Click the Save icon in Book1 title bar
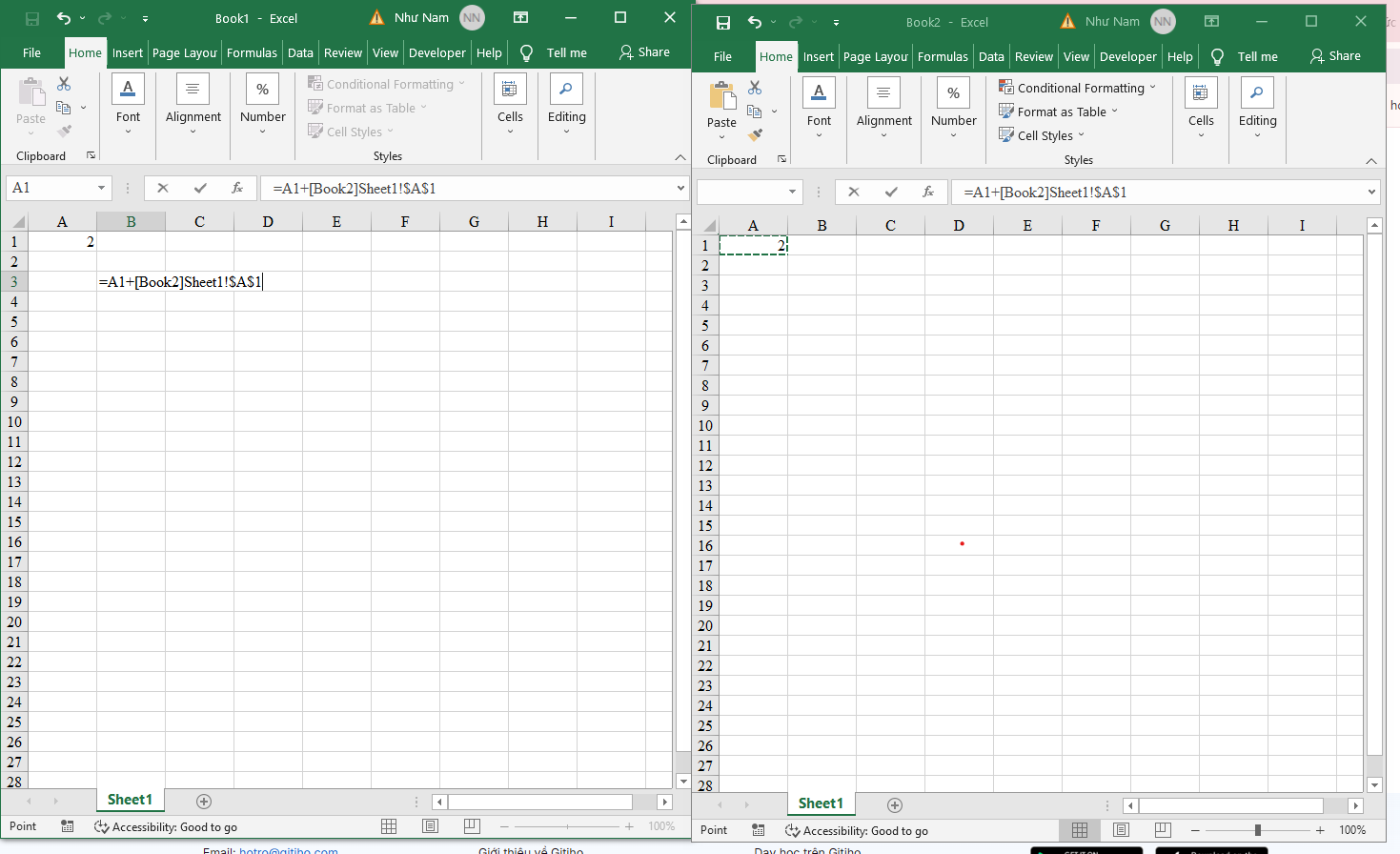Viewport: 1400px width, 854px height. (32, 18)
